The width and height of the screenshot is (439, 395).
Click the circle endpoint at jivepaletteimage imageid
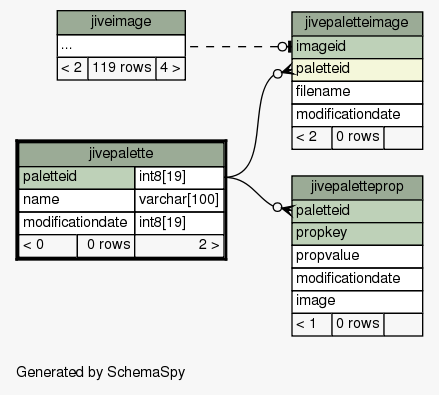pos(282,47)
